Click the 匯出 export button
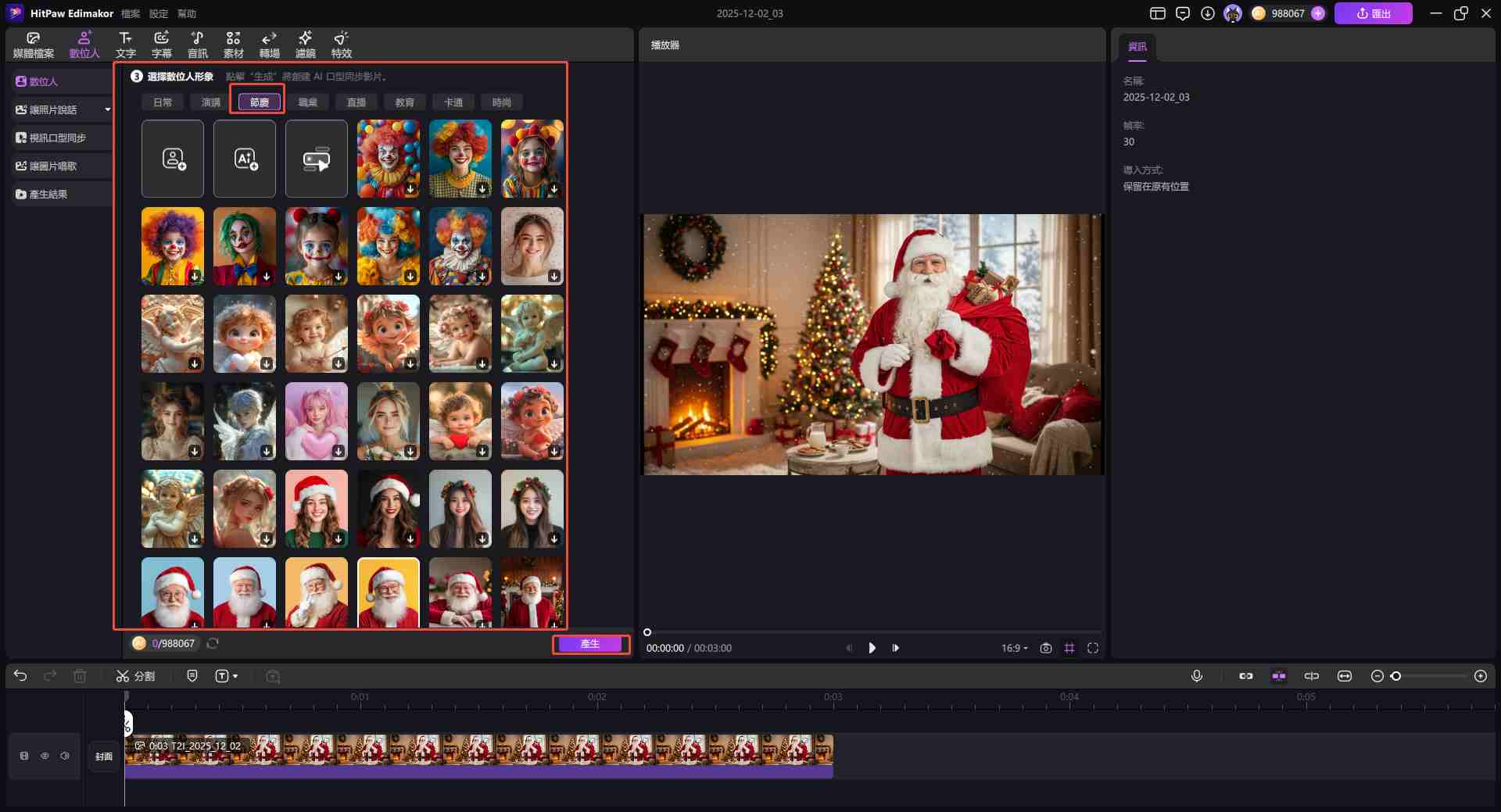 [1373, 13]
